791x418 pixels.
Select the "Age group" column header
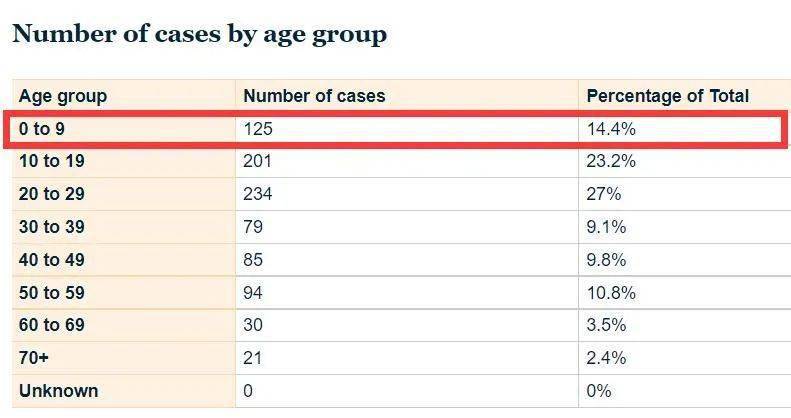(x=63, y=96)
